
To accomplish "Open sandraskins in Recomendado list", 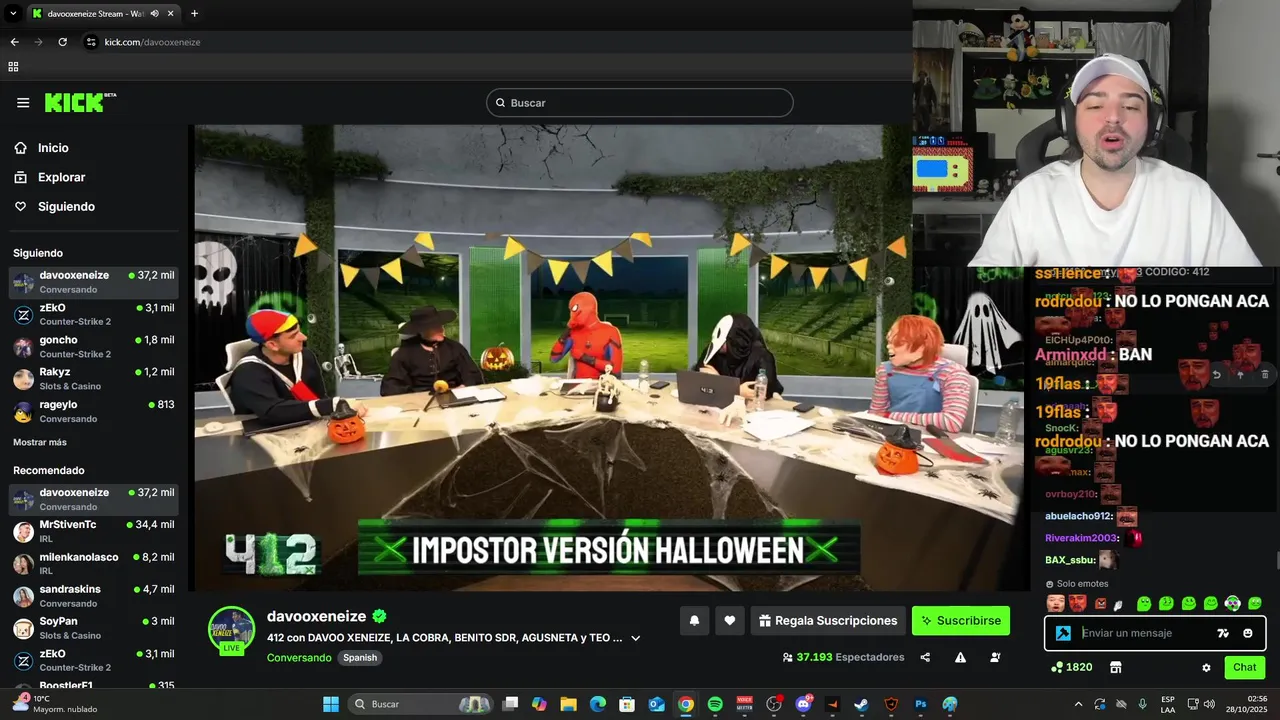I will (x=94, y=596).
